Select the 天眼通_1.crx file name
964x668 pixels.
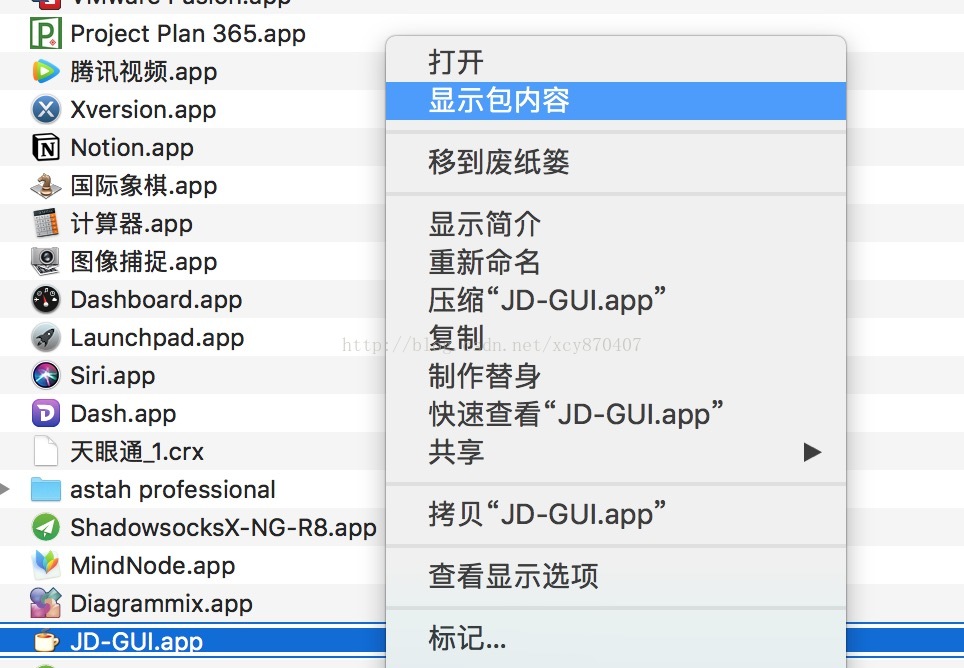(136, 452)
